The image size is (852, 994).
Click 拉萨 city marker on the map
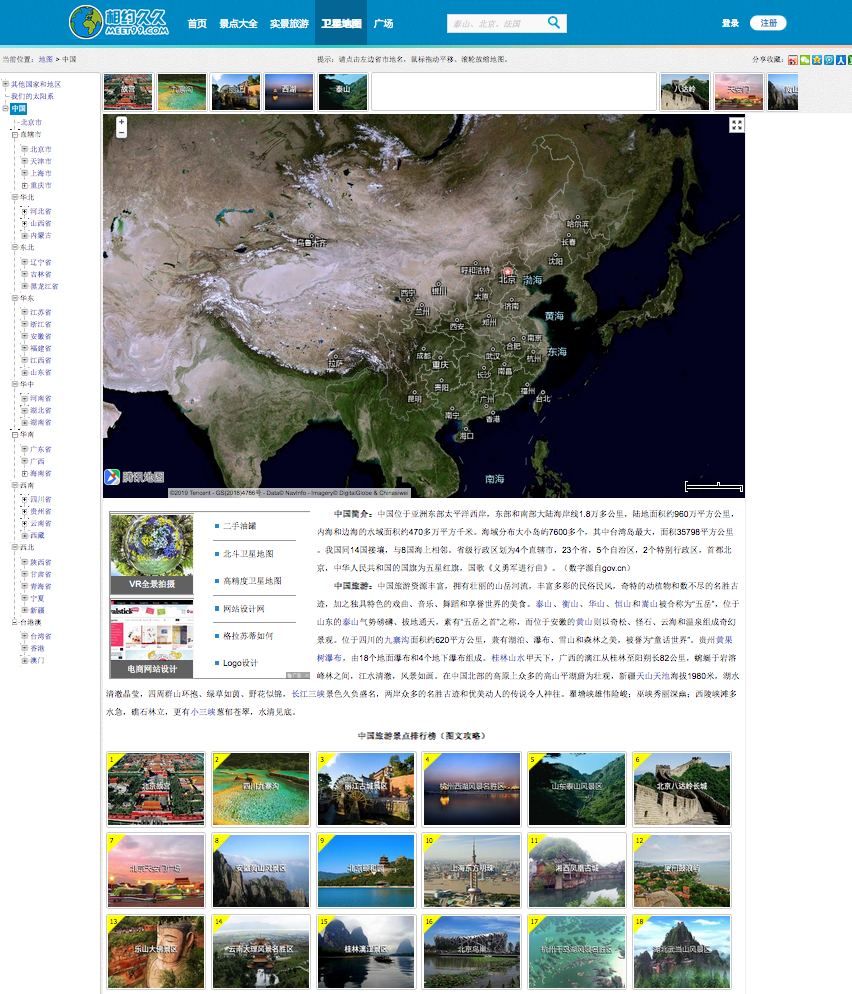[335, 363]
